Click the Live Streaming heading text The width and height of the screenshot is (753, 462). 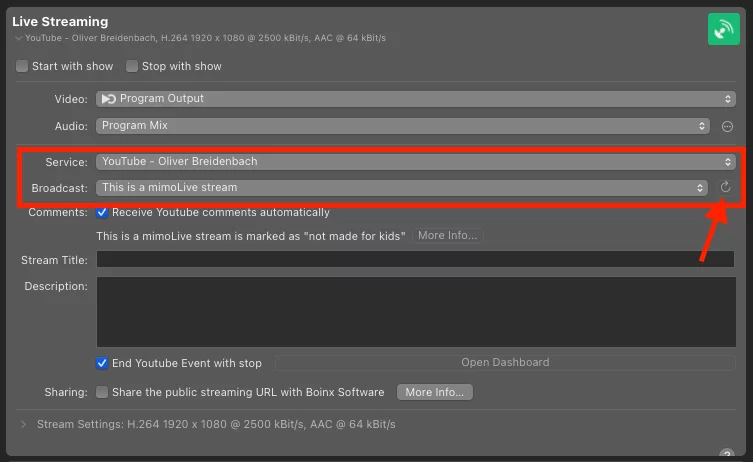(60, 22)
